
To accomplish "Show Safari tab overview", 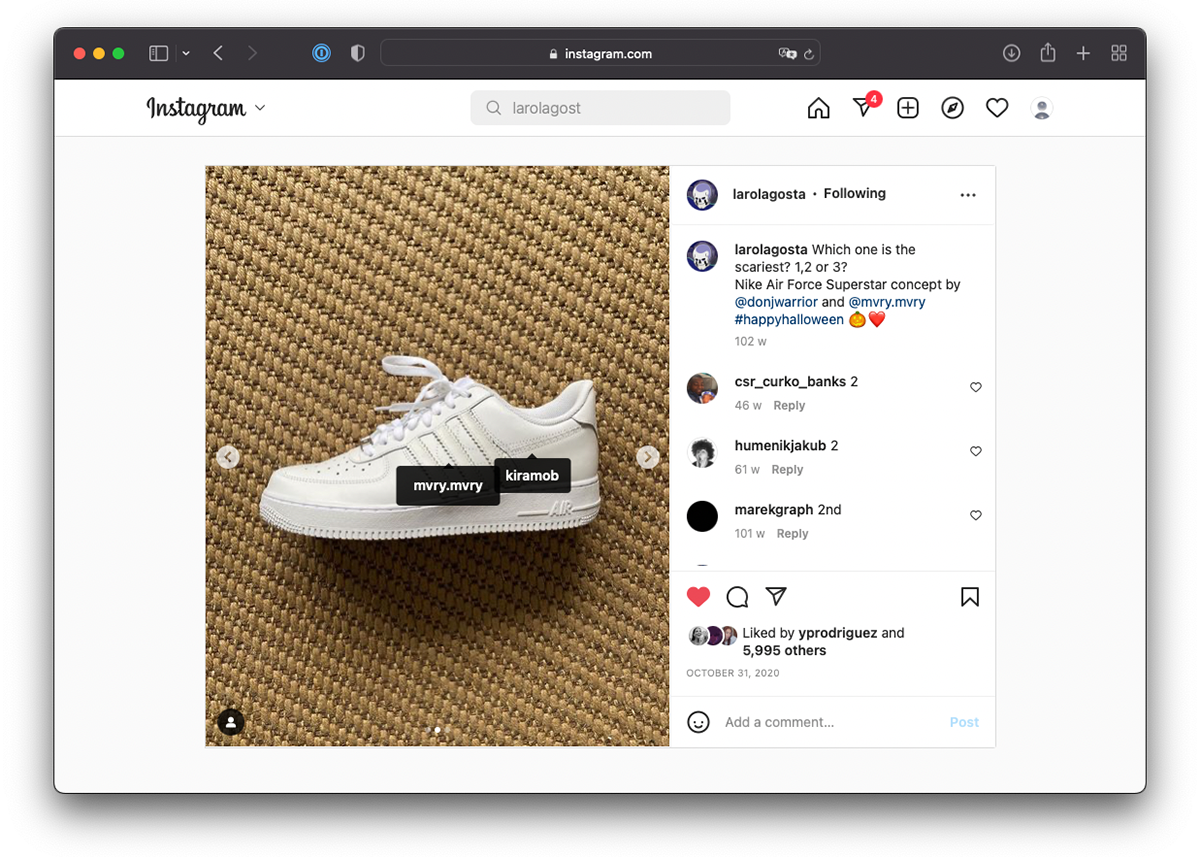I will [1119, 53].
